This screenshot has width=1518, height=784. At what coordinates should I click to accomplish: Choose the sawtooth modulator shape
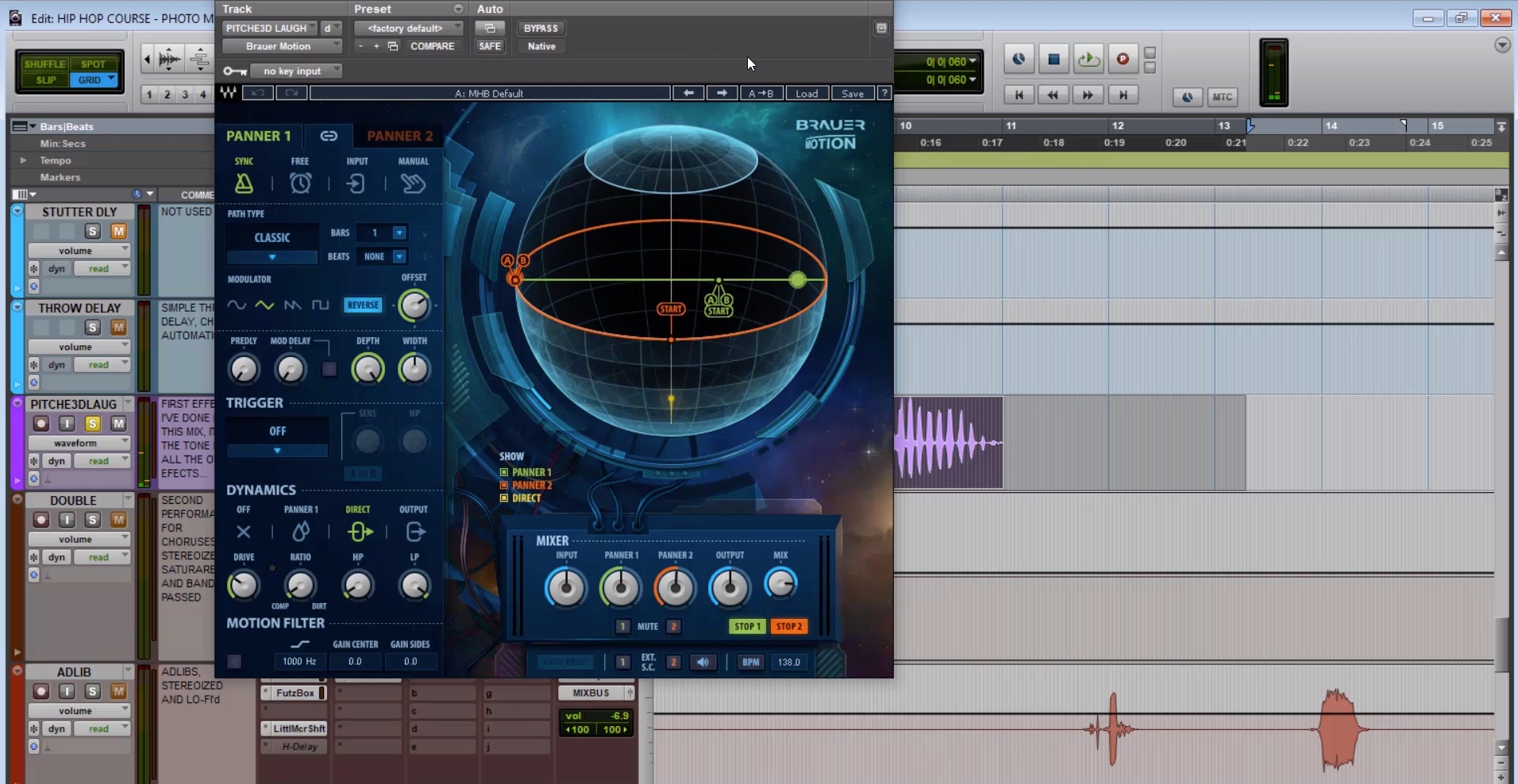pos(292,305)
